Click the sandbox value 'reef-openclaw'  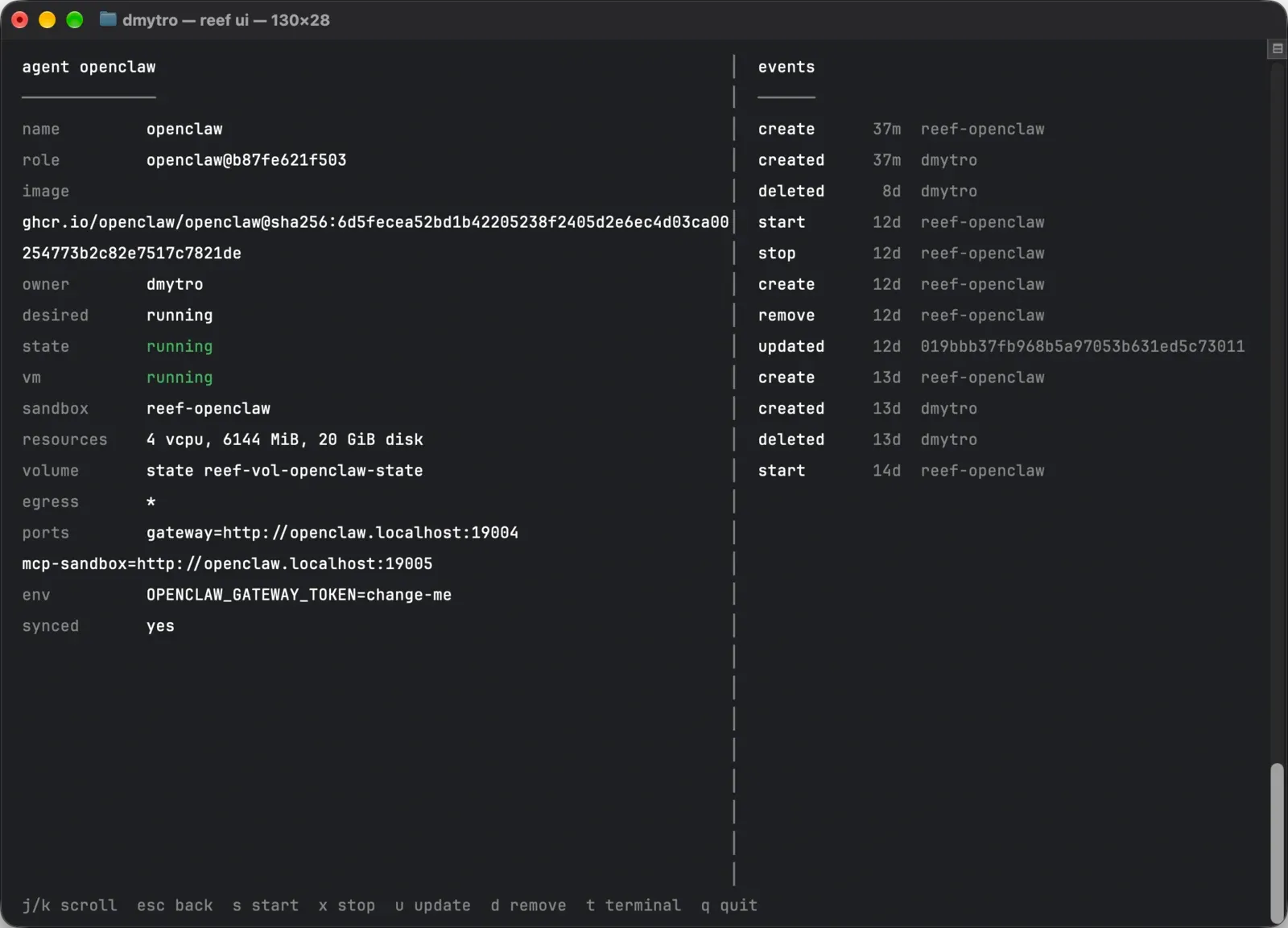(x=208, y=409)
